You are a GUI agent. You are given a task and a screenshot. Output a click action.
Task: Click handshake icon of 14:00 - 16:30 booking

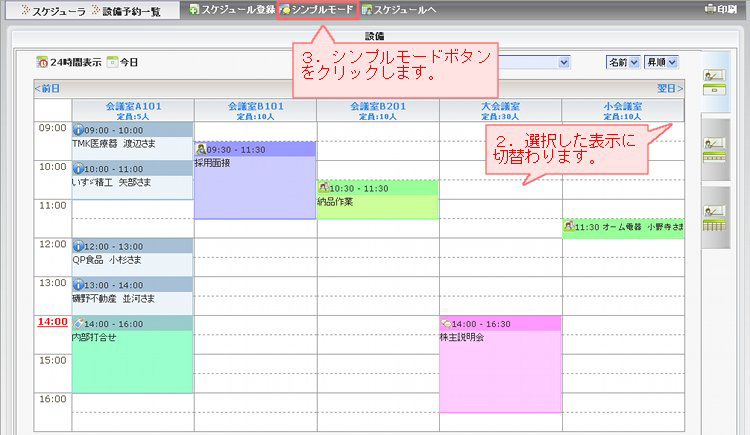click(x=446, y=324)
